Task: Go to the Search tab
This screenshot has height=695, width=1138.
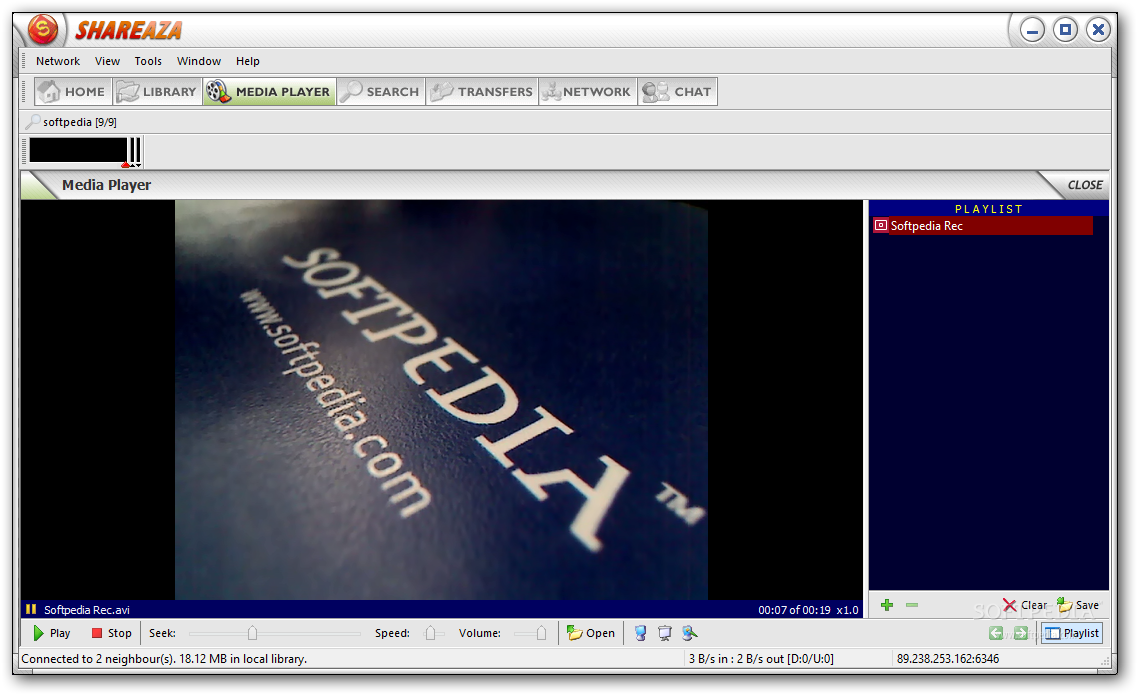Action: point(380,91)
